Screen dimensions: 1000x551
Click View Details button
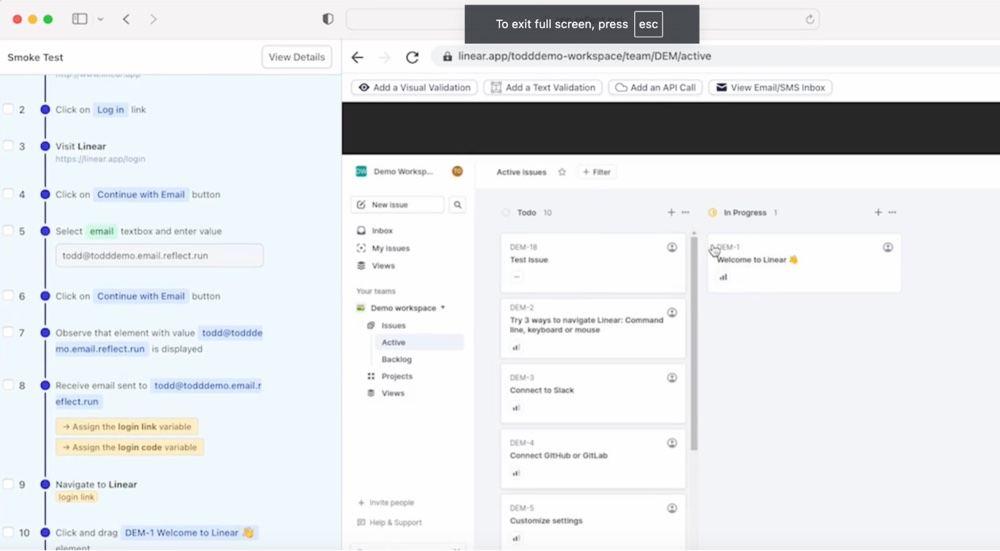(297, 57)
